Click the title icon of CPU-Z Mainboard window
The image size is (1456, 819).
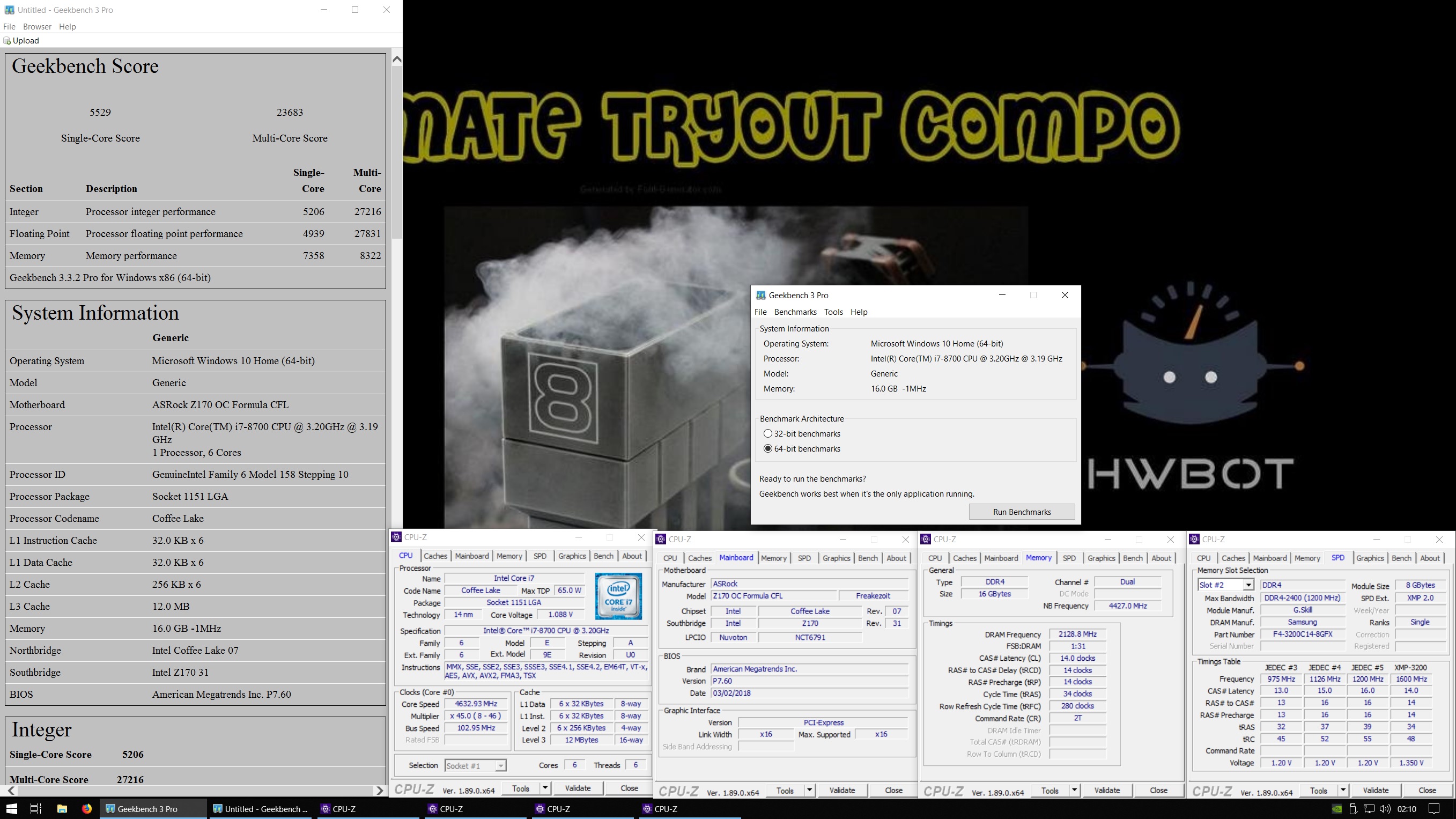click(x=661, y=539)
